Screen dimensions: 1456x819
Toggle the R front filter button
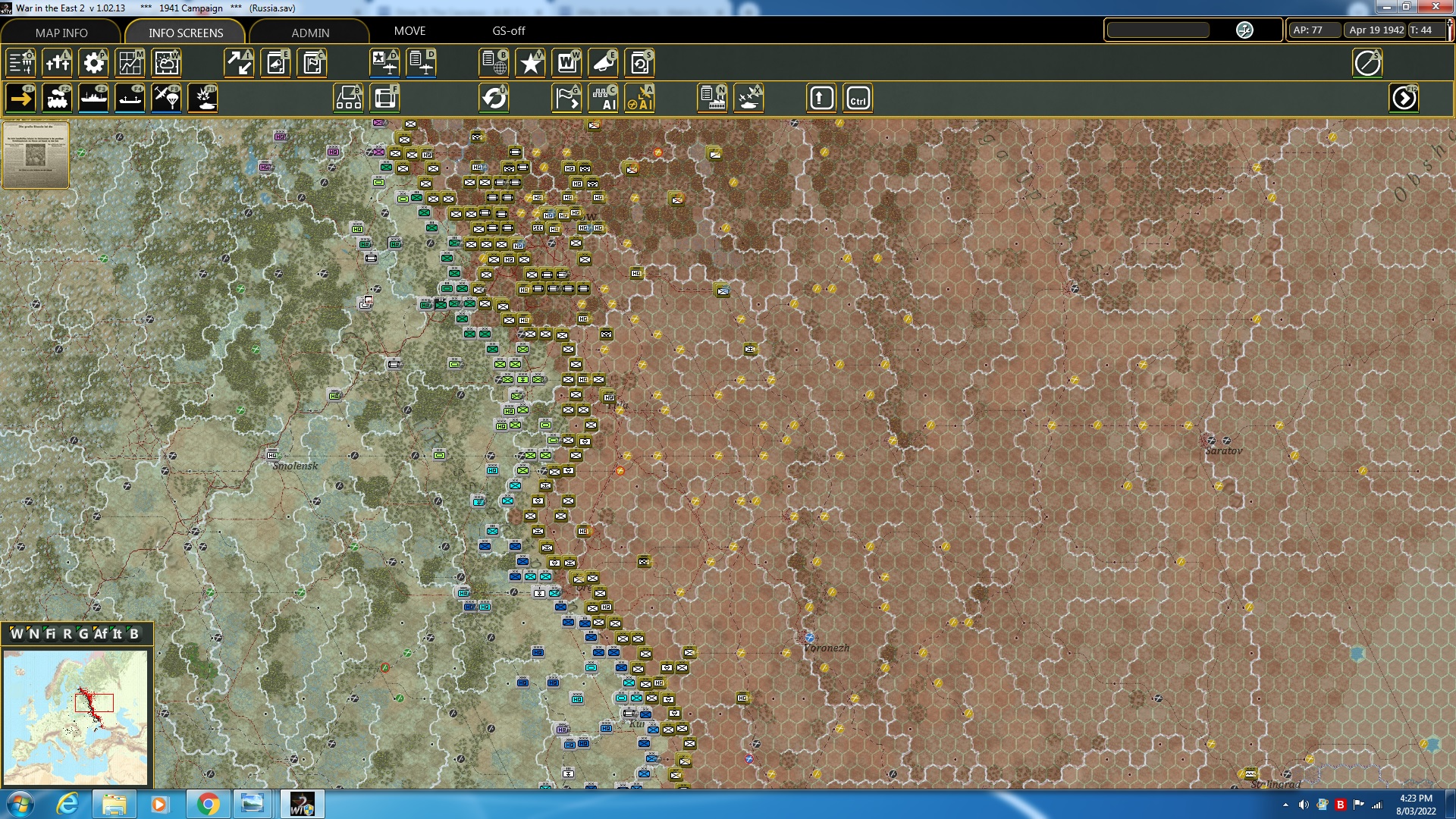67,634
